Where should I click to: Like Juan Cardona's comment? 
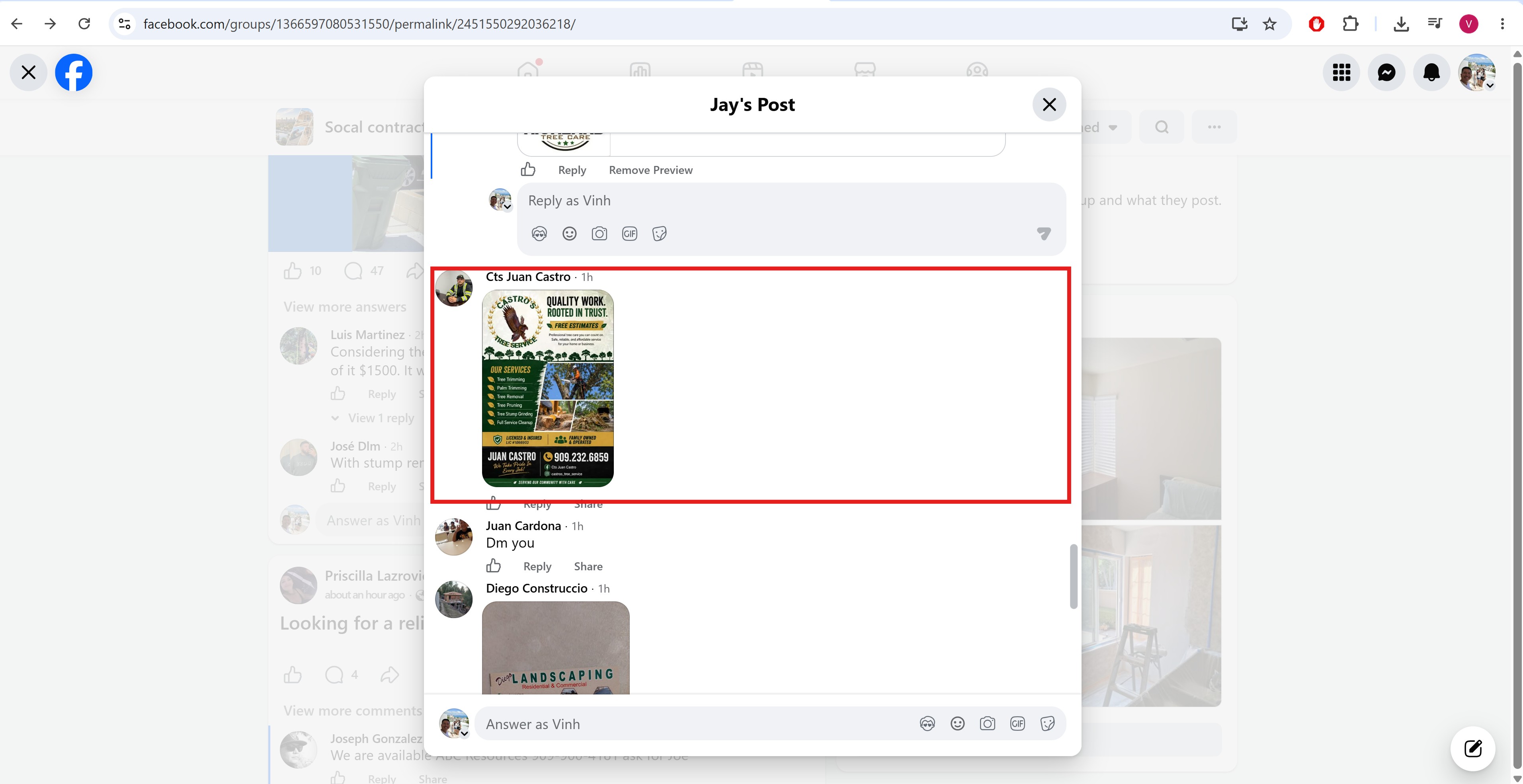pyautogui.click(x=494, y=566)
